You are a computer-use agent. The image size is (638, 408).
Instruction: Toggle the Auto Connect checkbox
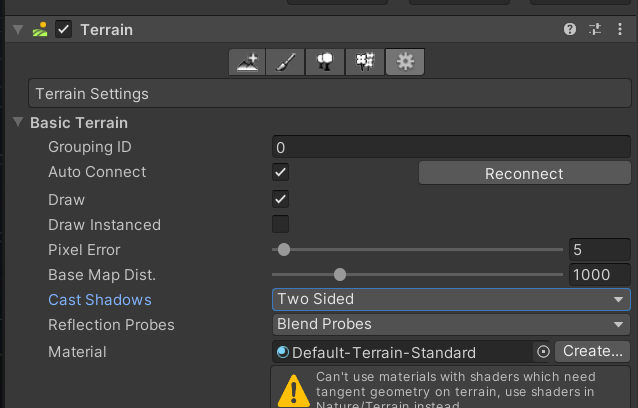pos(280,172)
